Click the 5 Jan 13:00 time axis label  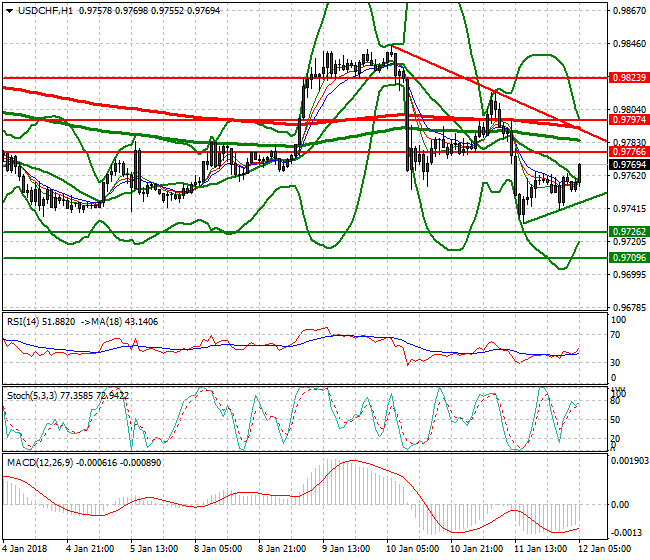point(154,549)
